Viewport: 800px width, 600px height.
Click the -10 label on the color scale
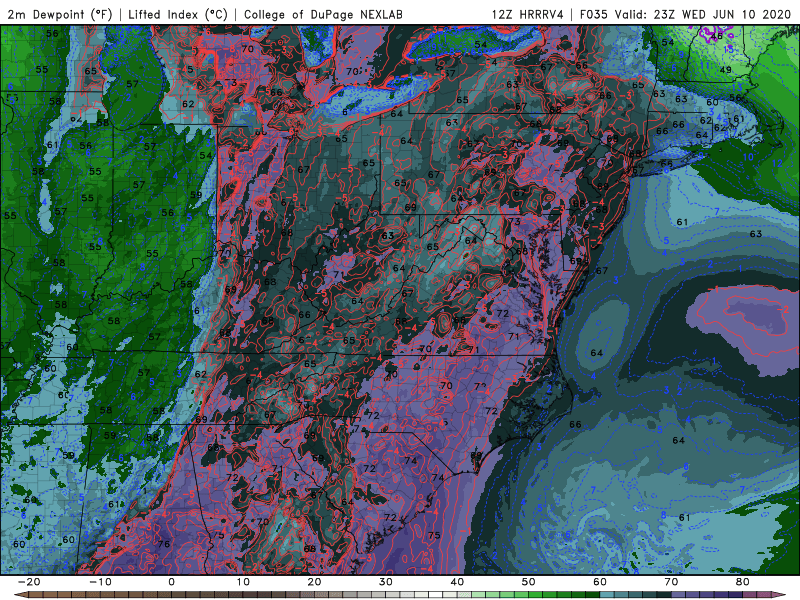pyautogui.click(x=100, y=582)
